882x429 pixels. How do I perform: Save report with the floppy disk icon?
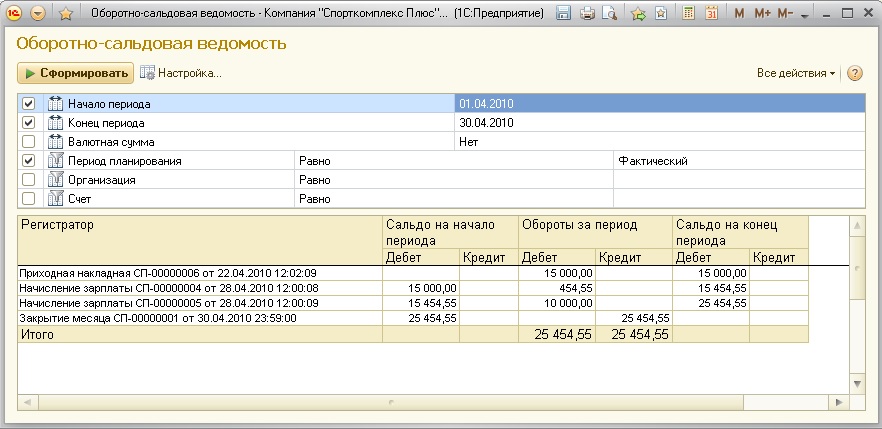pos(563,13)
